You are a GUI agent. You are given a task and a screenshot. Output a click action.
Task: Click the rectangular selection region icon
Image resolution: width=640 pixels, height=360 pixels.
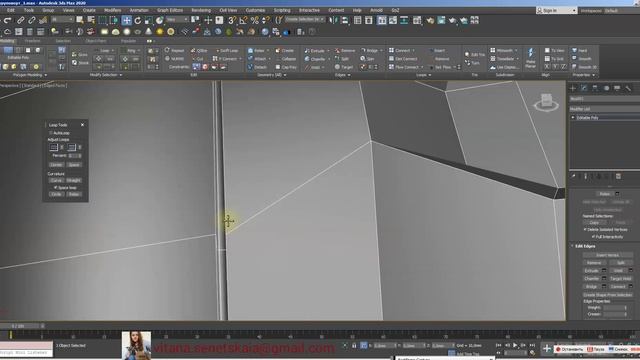click(102, 20)
